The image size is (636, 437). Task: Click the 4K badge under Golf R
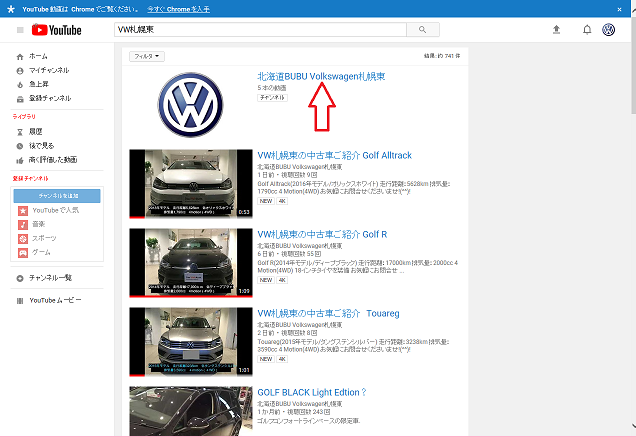[x=282, y=280]
